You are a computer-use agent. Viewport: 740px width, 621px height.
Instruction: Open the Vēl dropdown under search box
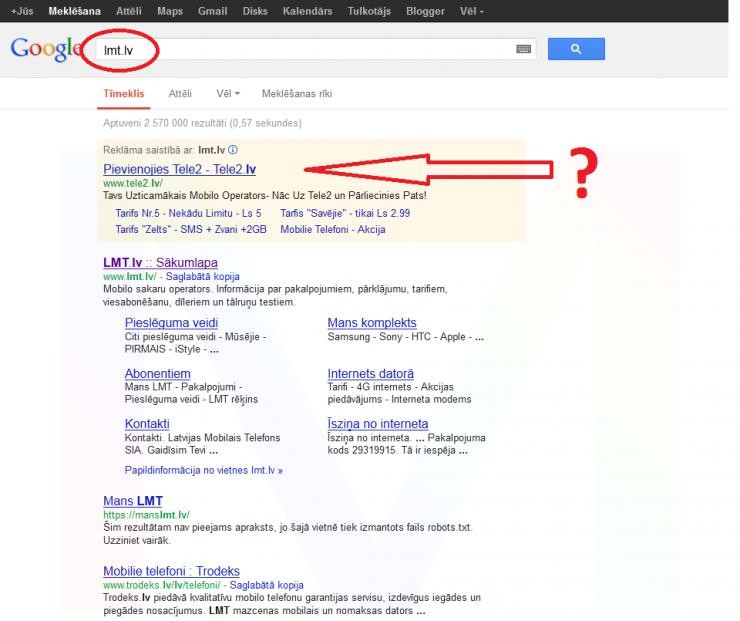pyautogui.click(x=228, y=93)
